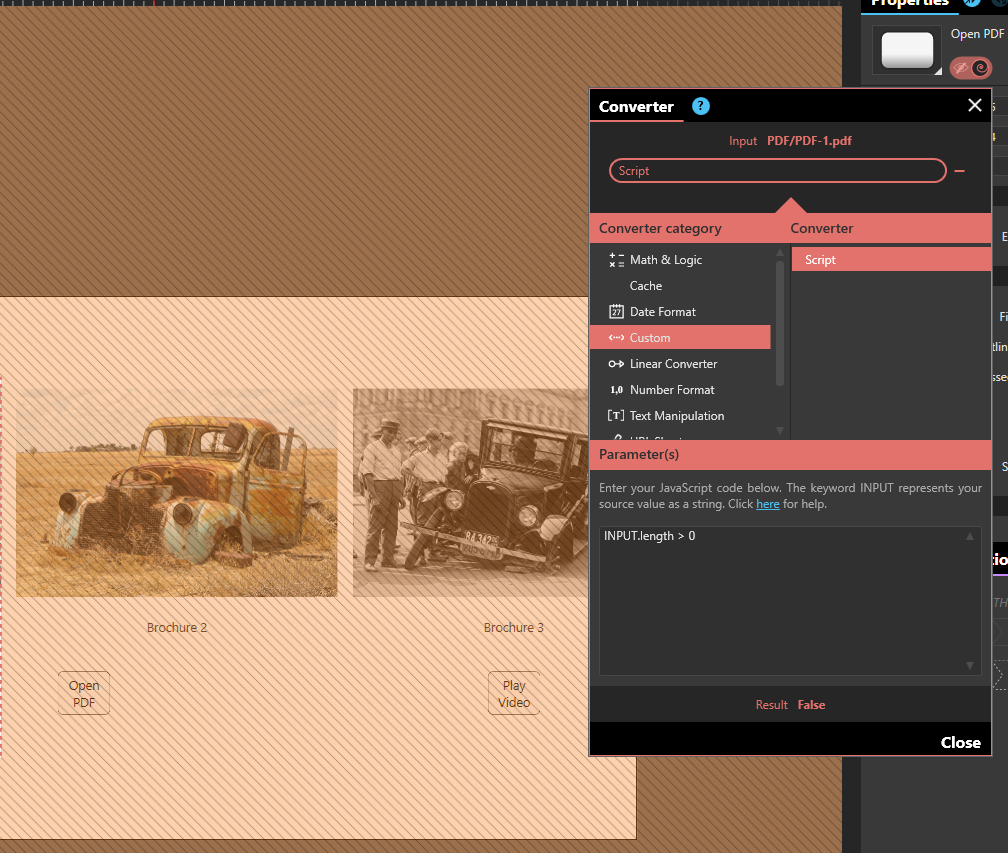Click the code area scroll-down arrow

coord(970,666)
